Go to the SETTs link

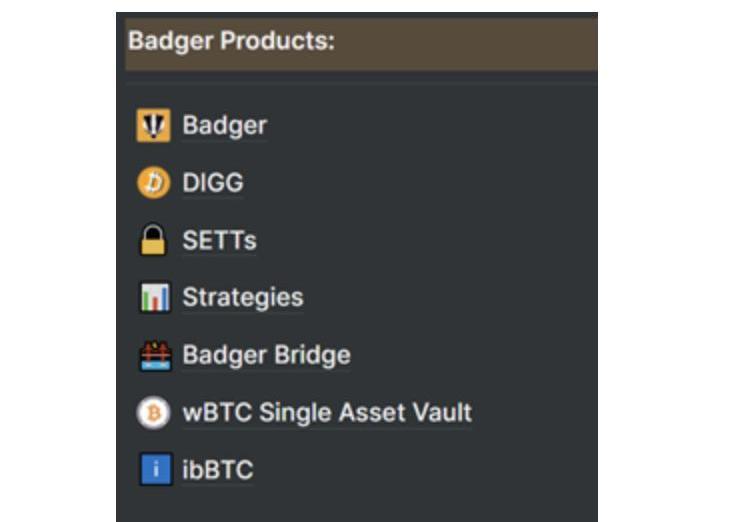[x=219, y=240]
